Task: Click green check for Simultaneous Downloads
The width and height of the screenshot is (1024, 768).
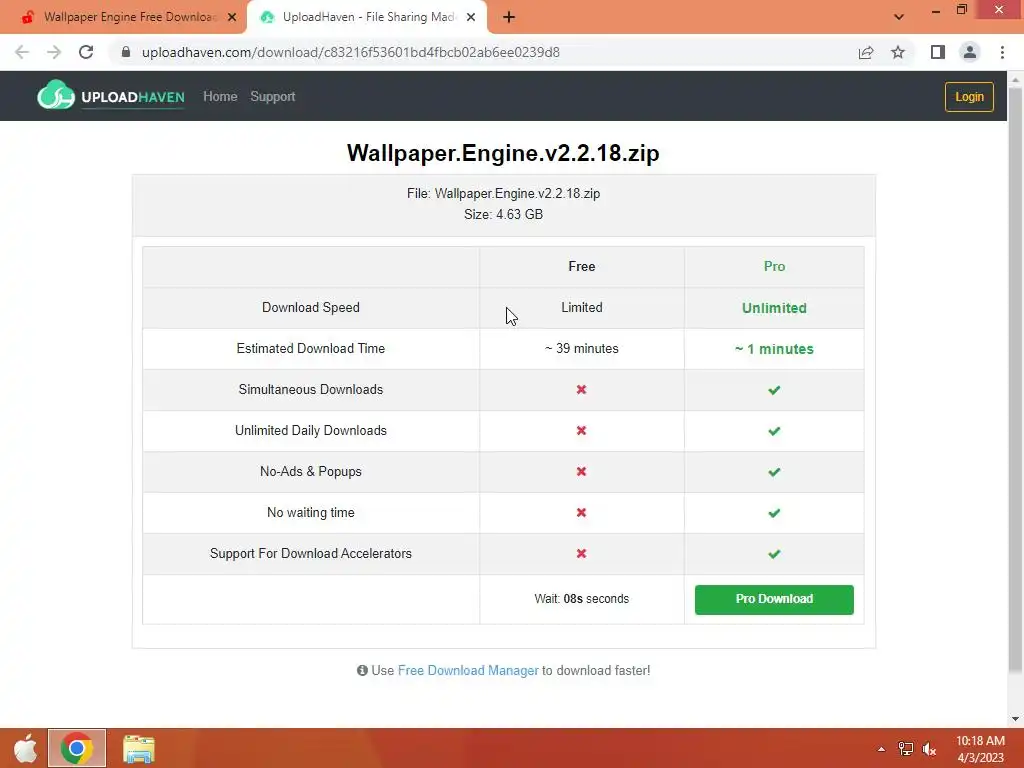Action: 775,390
